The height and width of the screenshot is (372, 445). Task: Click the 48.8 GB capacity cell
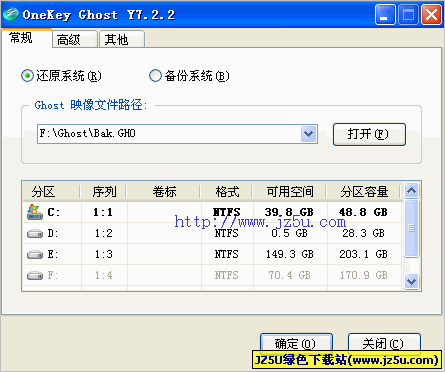[363, 212]
